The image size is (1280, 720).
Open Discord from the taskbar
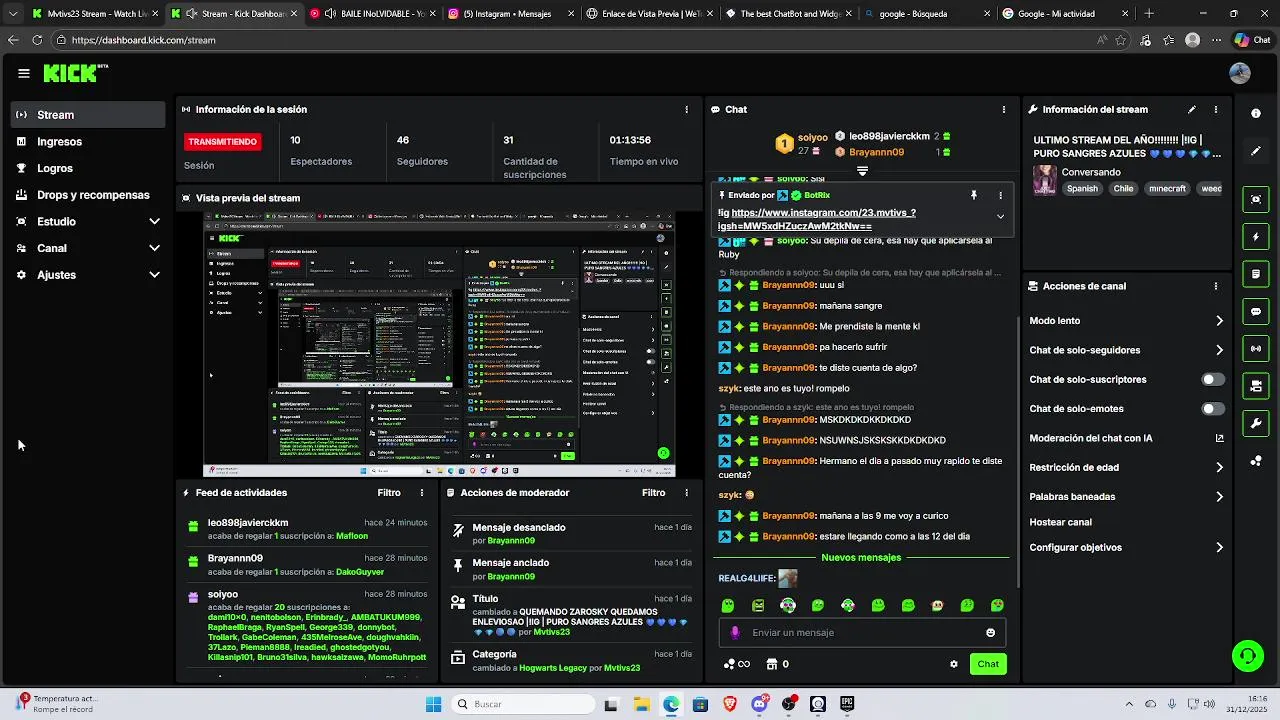click(759, 704)
